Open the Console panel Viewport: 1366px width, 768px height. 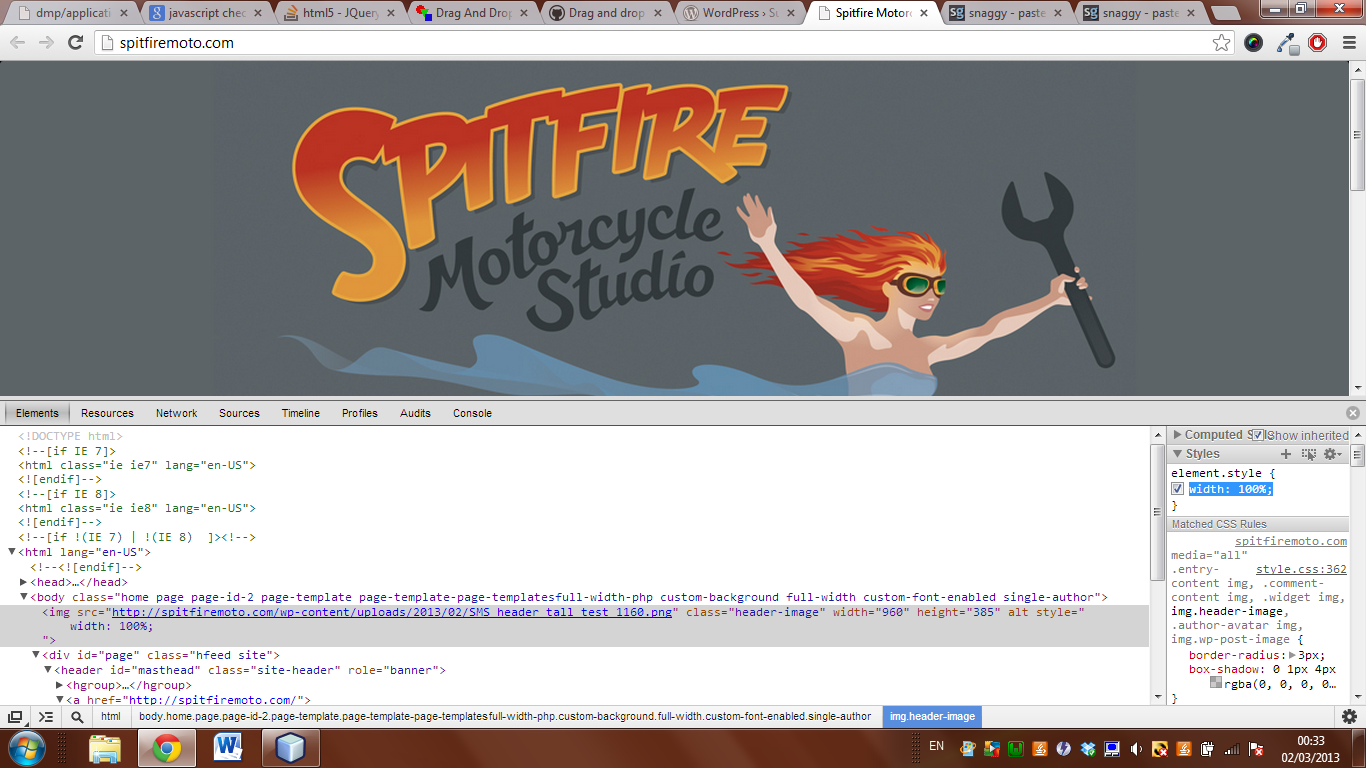click(x=472, y=413)
